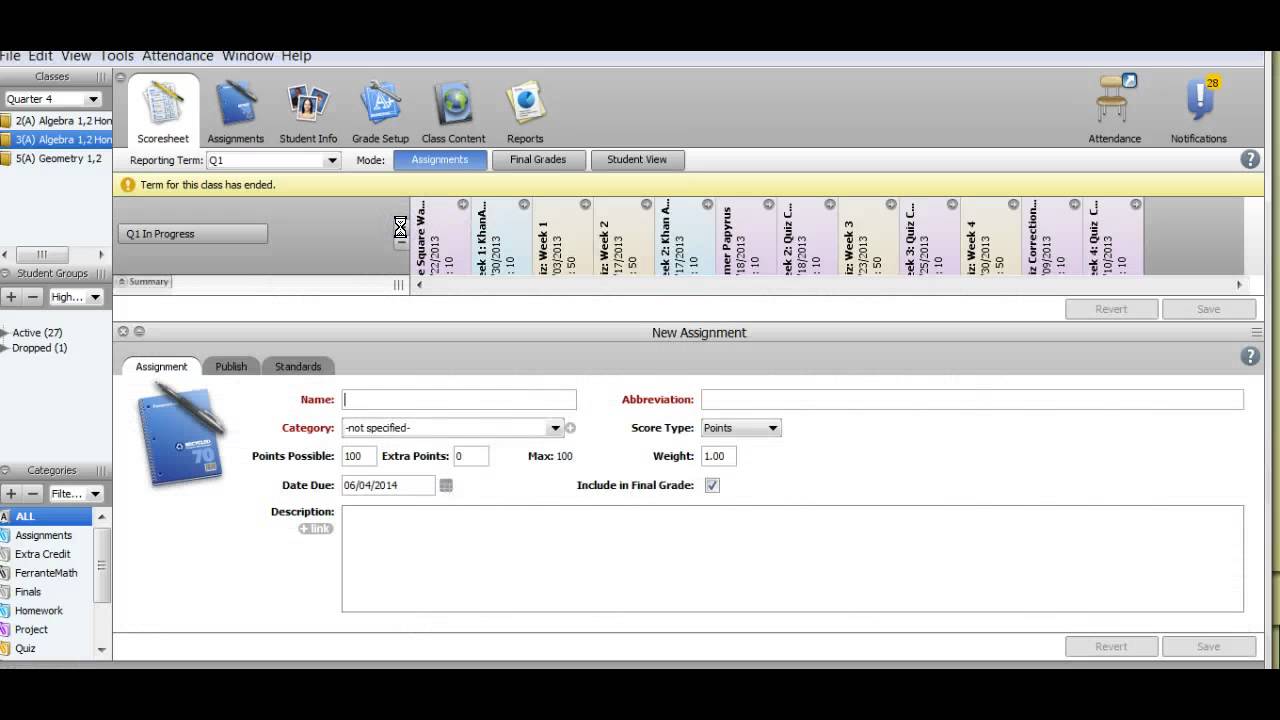Toggle Include in Final Grade checkbox
Screen dimensions: 1280x720
click(712, 485)
